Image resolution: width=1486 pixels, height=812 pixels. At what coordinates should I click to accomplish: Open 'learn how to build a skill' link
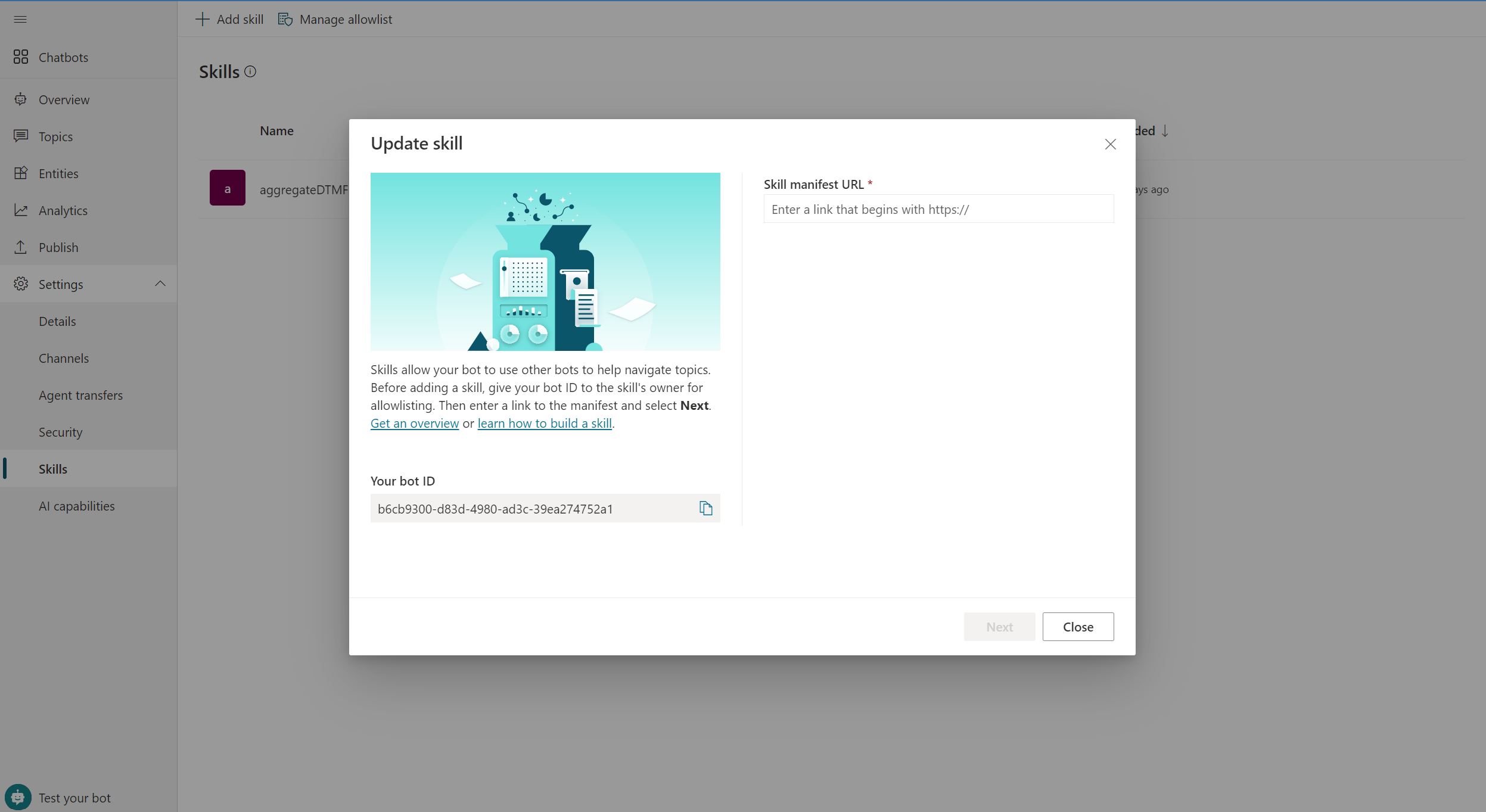pyautogui.click(x=545, y=423)
